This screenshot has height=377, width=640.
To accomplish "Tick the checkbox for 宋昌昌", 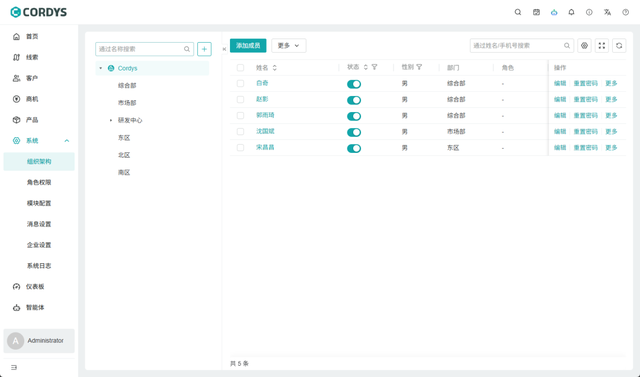I will (240, 148).
